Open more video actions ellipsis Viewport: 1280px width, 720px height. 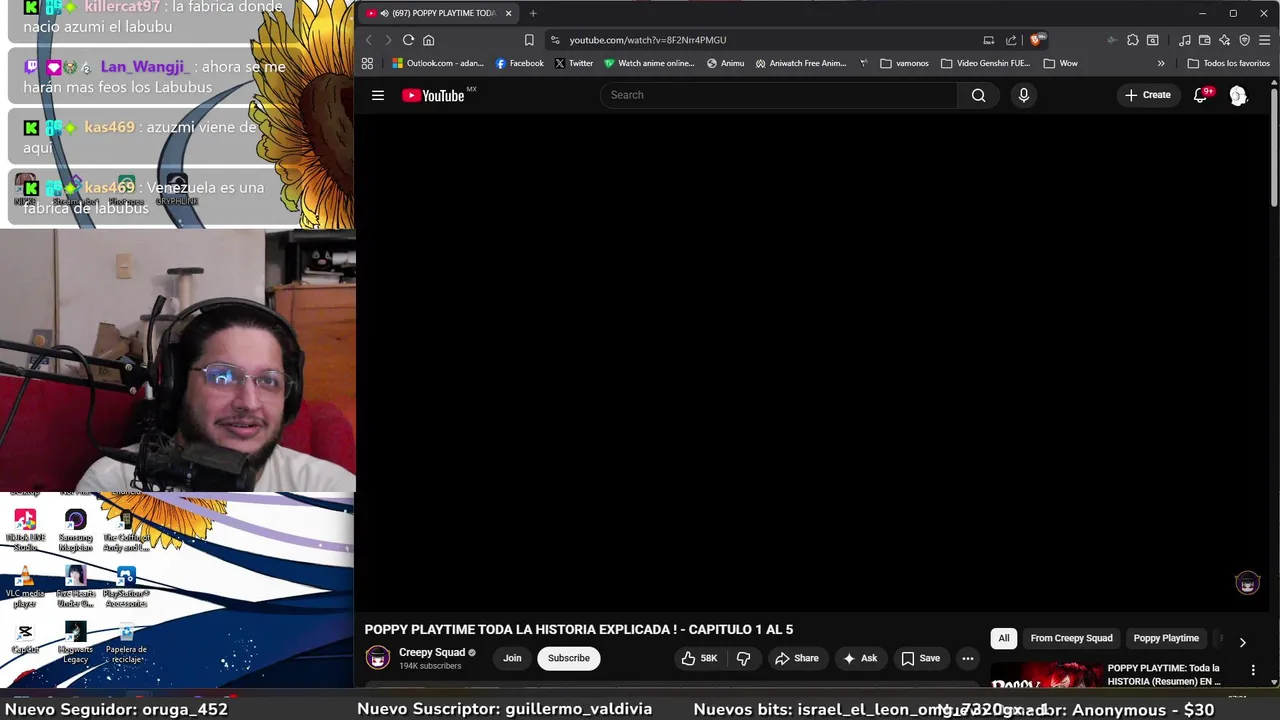pos(967,658)
